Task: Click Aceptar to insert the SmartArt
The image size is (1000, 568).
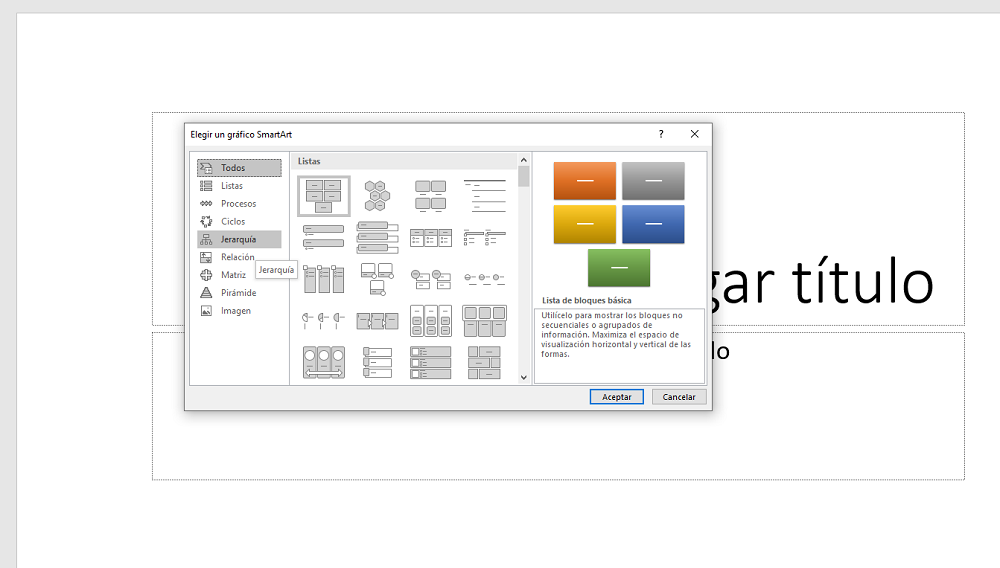Action: [x=617, y=397]
